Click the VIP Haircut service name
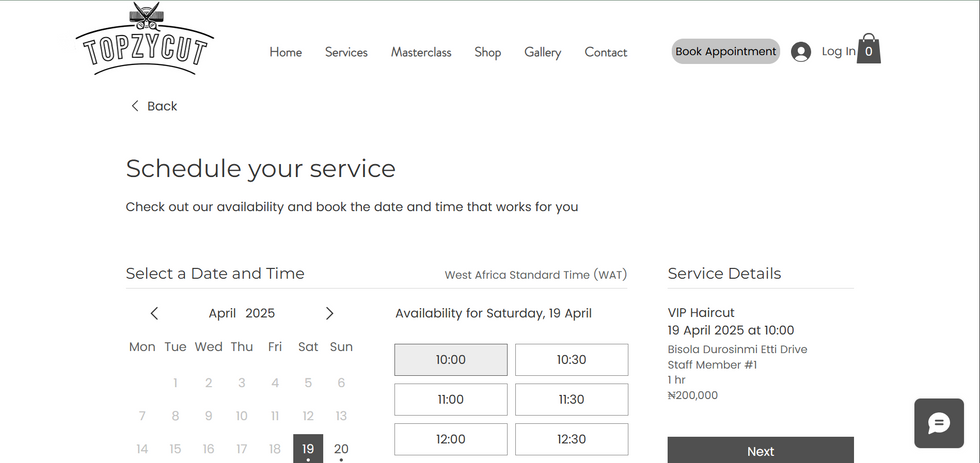980x463 pixels. (701, 313)
